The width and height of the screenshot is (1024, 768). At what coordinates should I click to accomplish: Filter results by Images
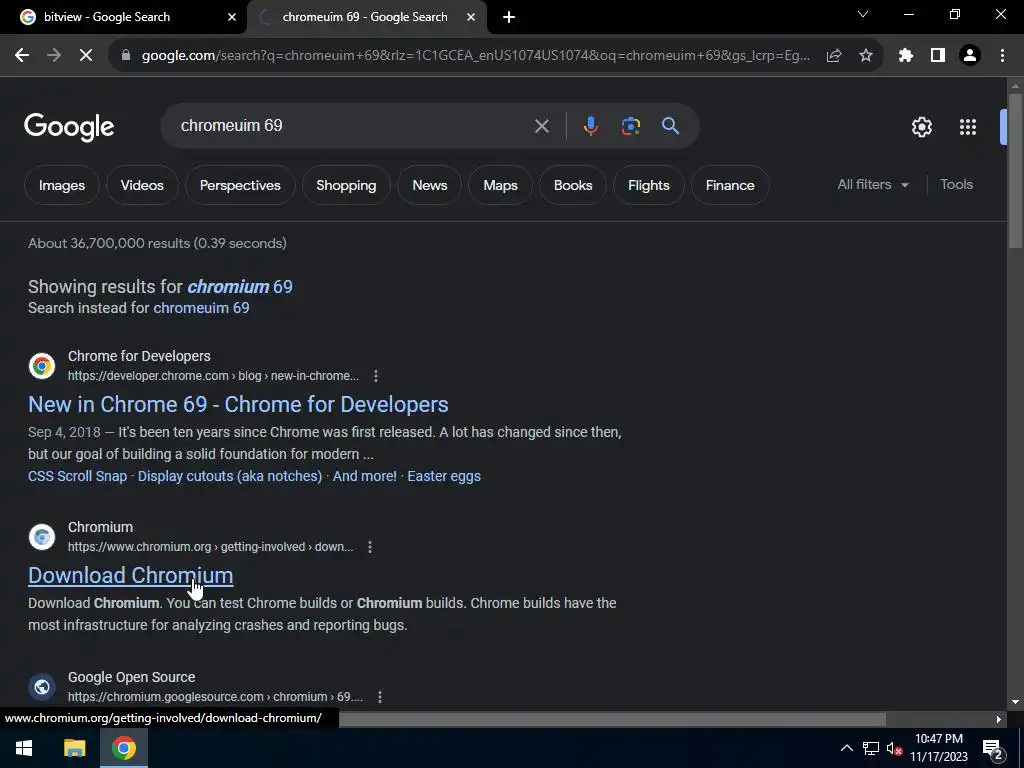(62, 185)
